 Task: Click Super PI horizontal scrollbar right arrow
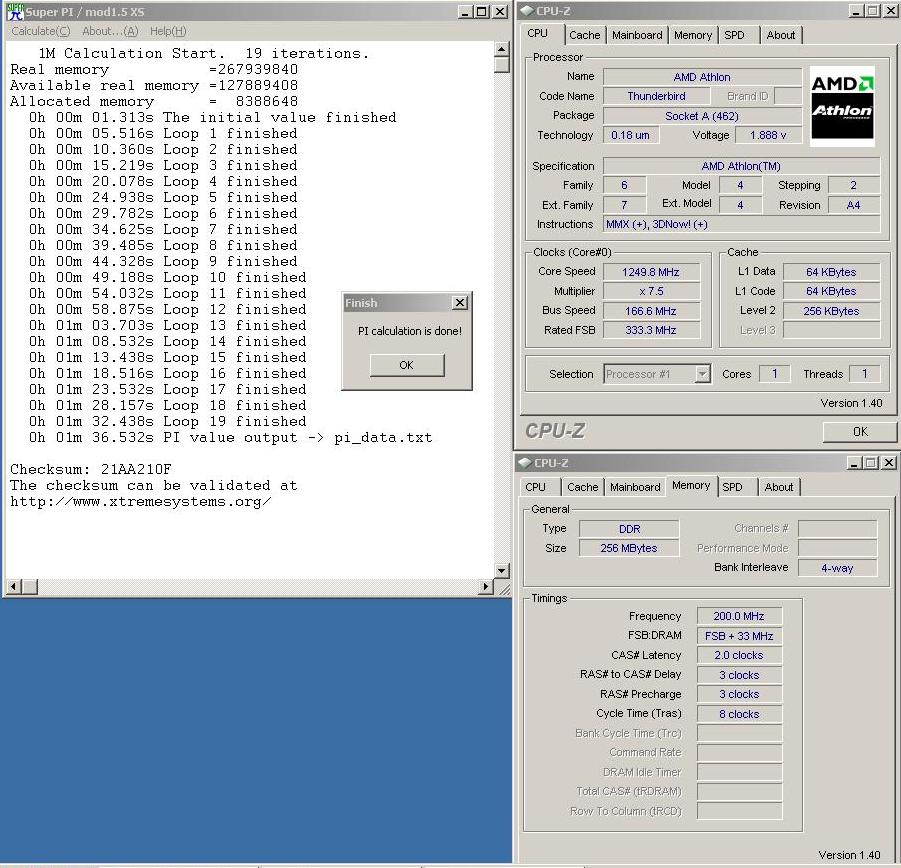point(486,587)
